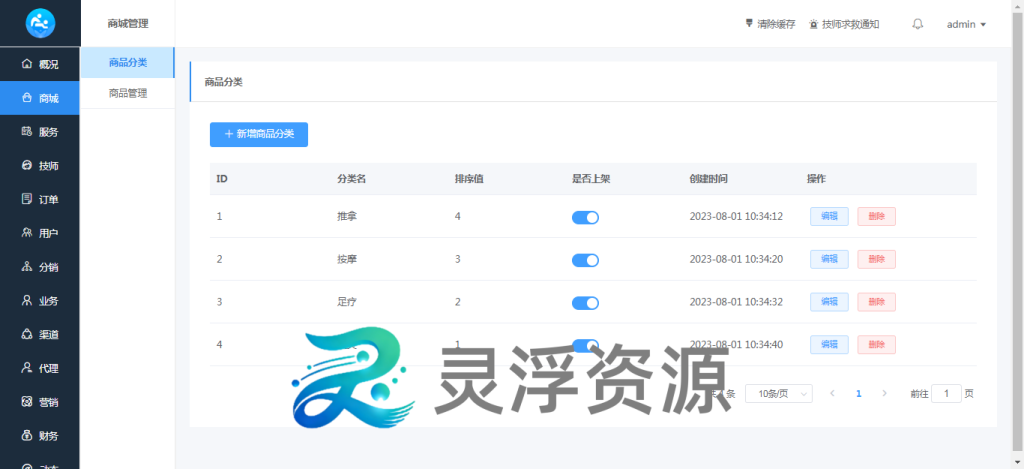Click the 服务 sidebar icon
Viewport: 1024px width, 469px height.
27,131
